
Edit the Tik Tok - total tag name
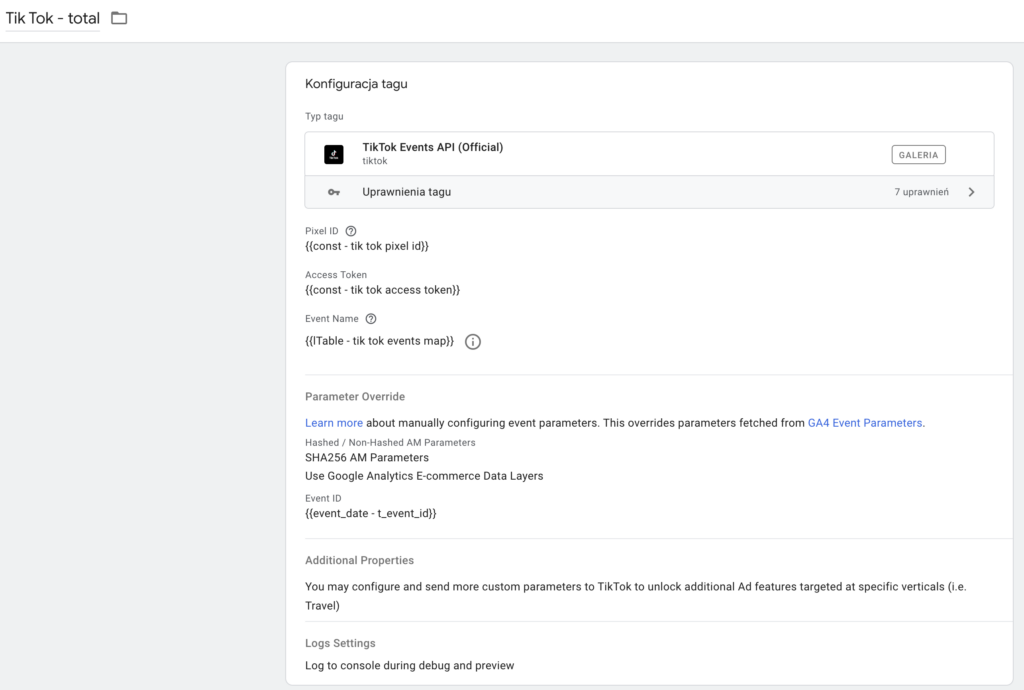(53, 18)
